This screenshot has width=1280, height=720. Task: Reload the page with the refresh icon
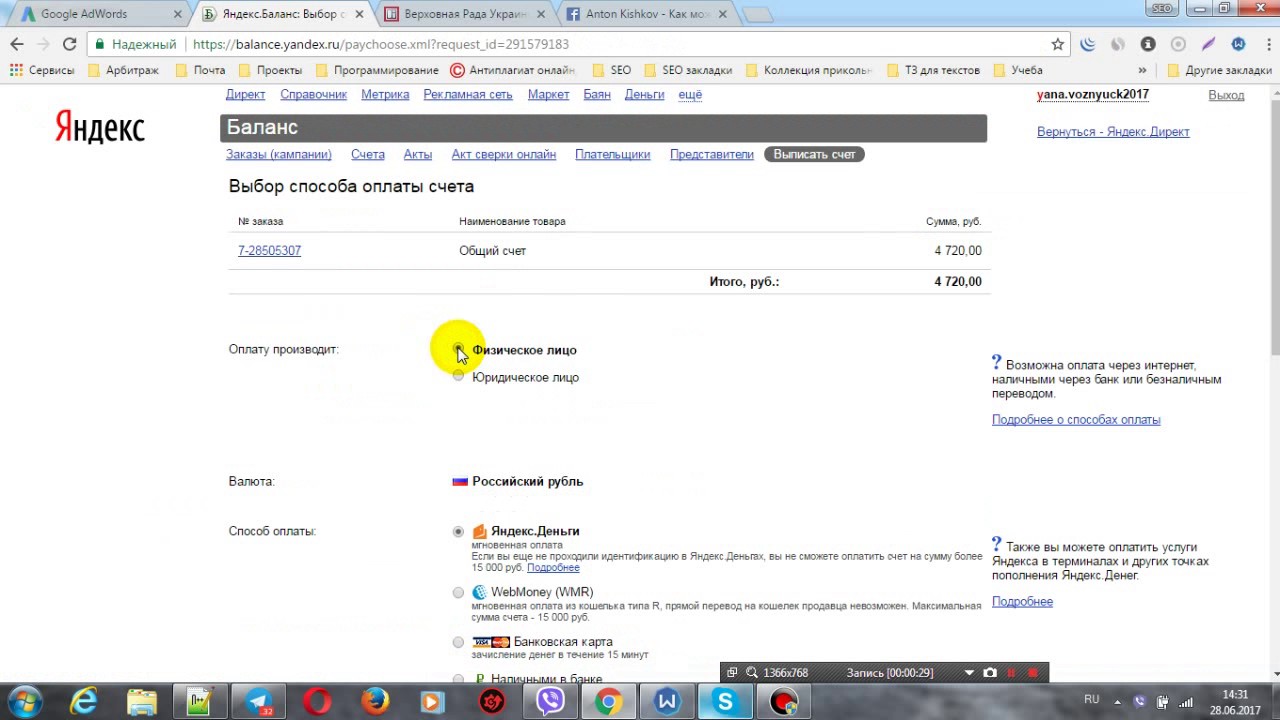69,44
